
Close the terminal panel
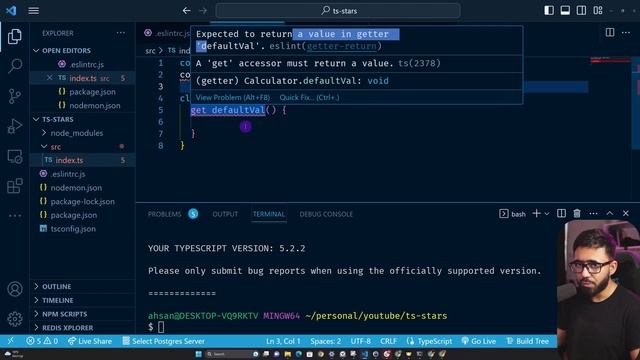tap(626, 213)
